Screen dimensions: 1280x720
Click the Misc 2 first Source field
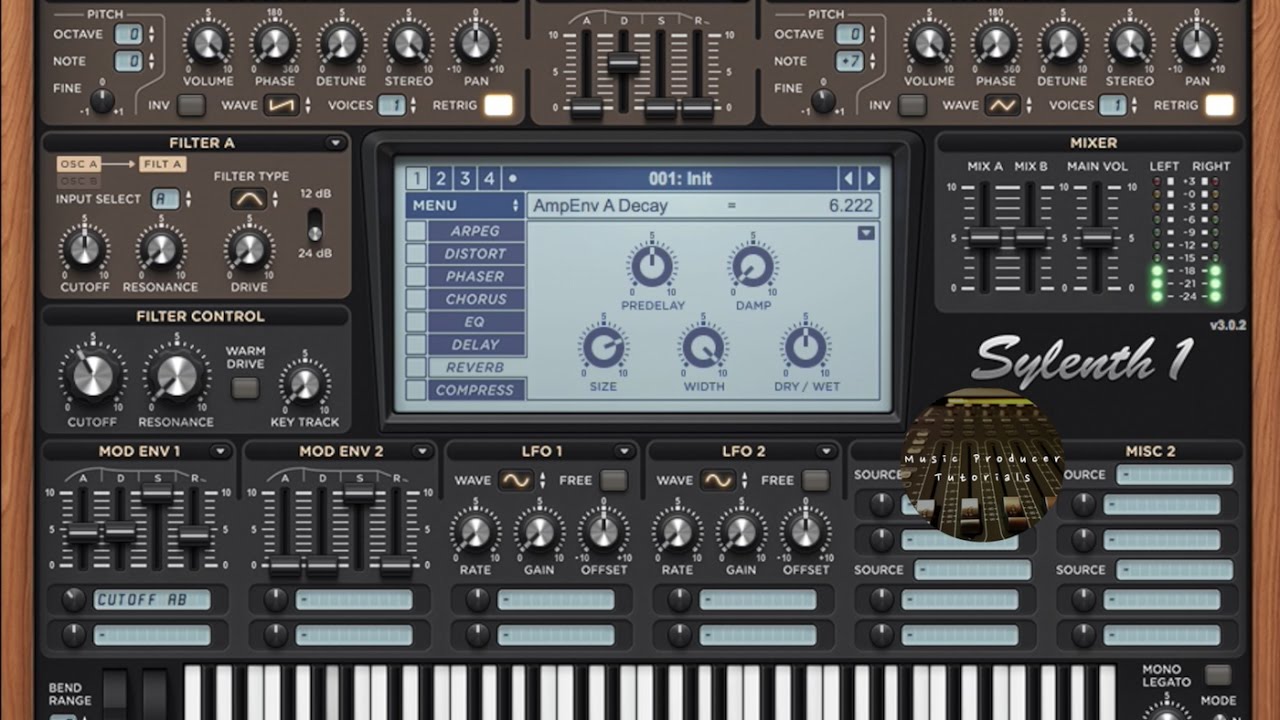point(1175,475)
